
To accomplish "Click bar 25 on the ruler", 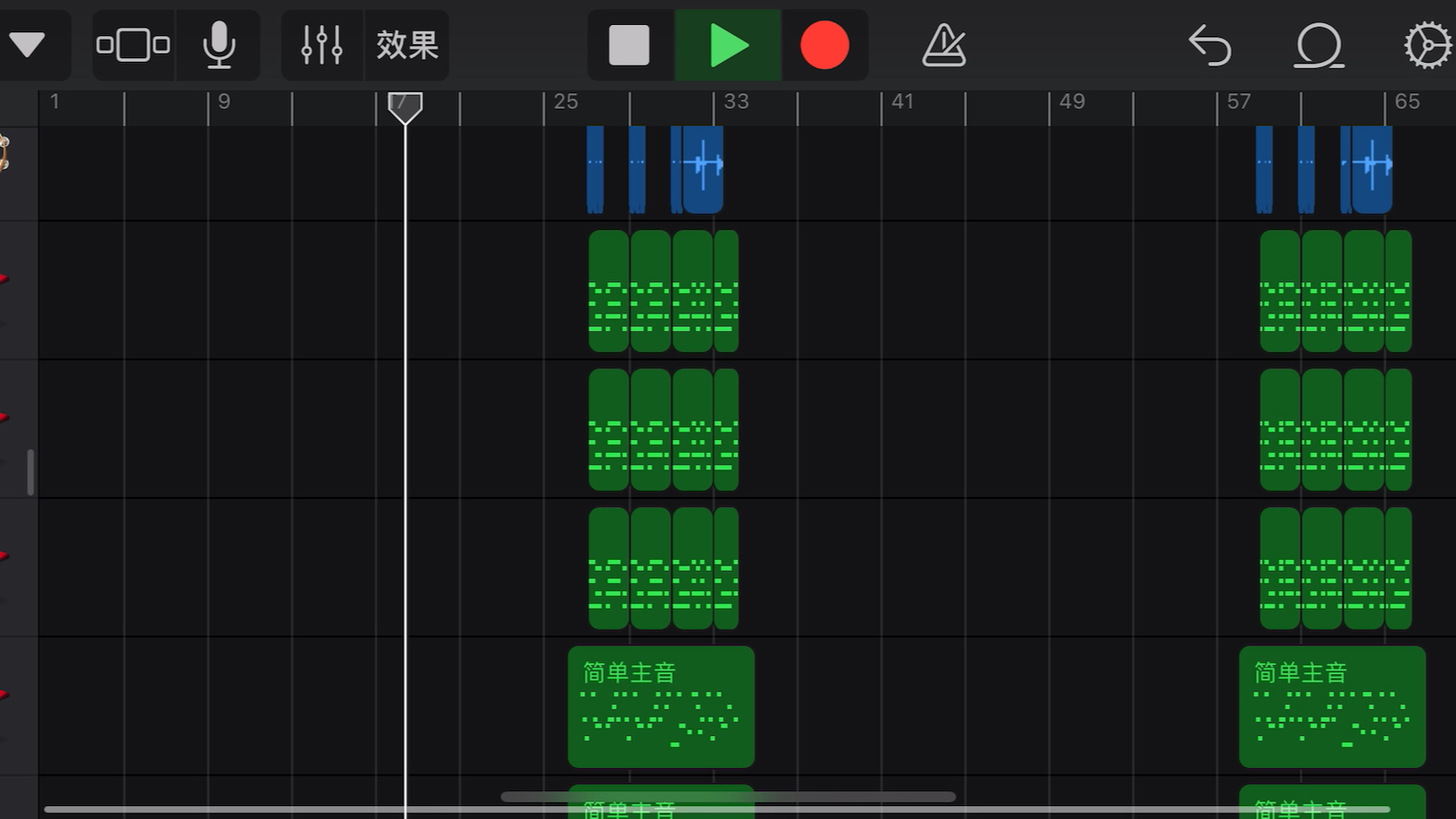I will [x=565, y=101].
